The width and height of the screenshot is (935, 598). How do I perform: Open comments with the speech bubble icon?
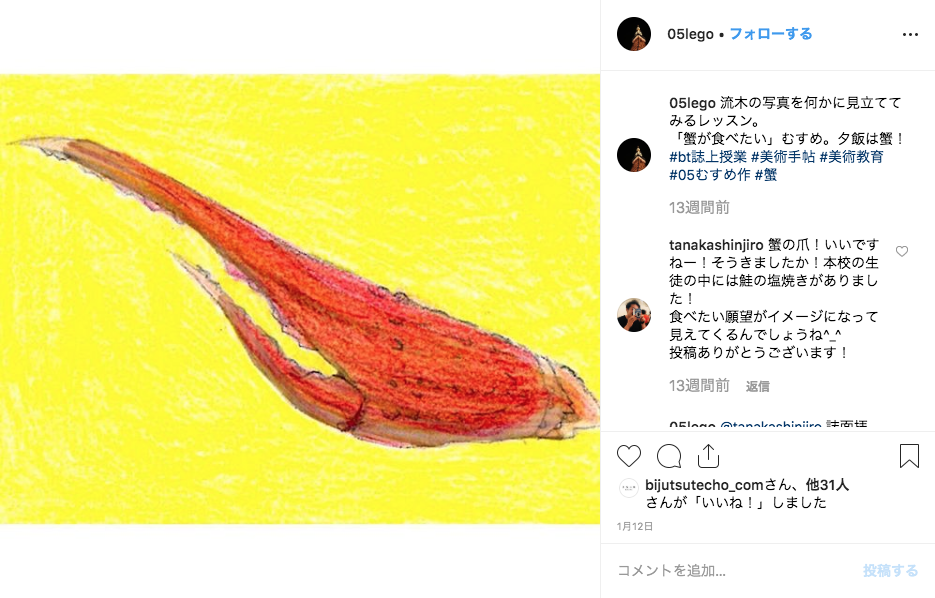669,456
